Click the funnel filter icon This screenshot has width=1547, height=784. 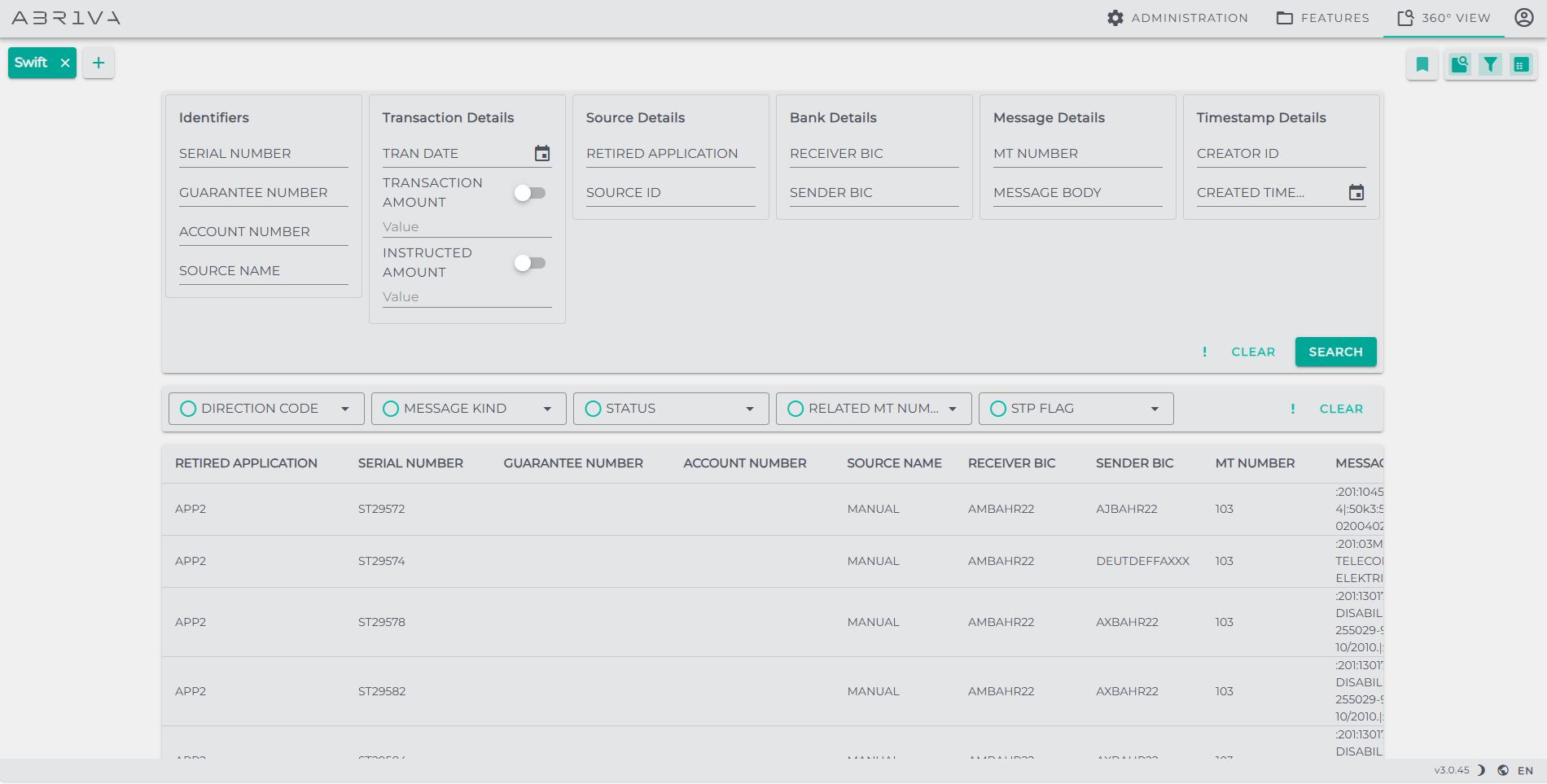click(1489, 64)
